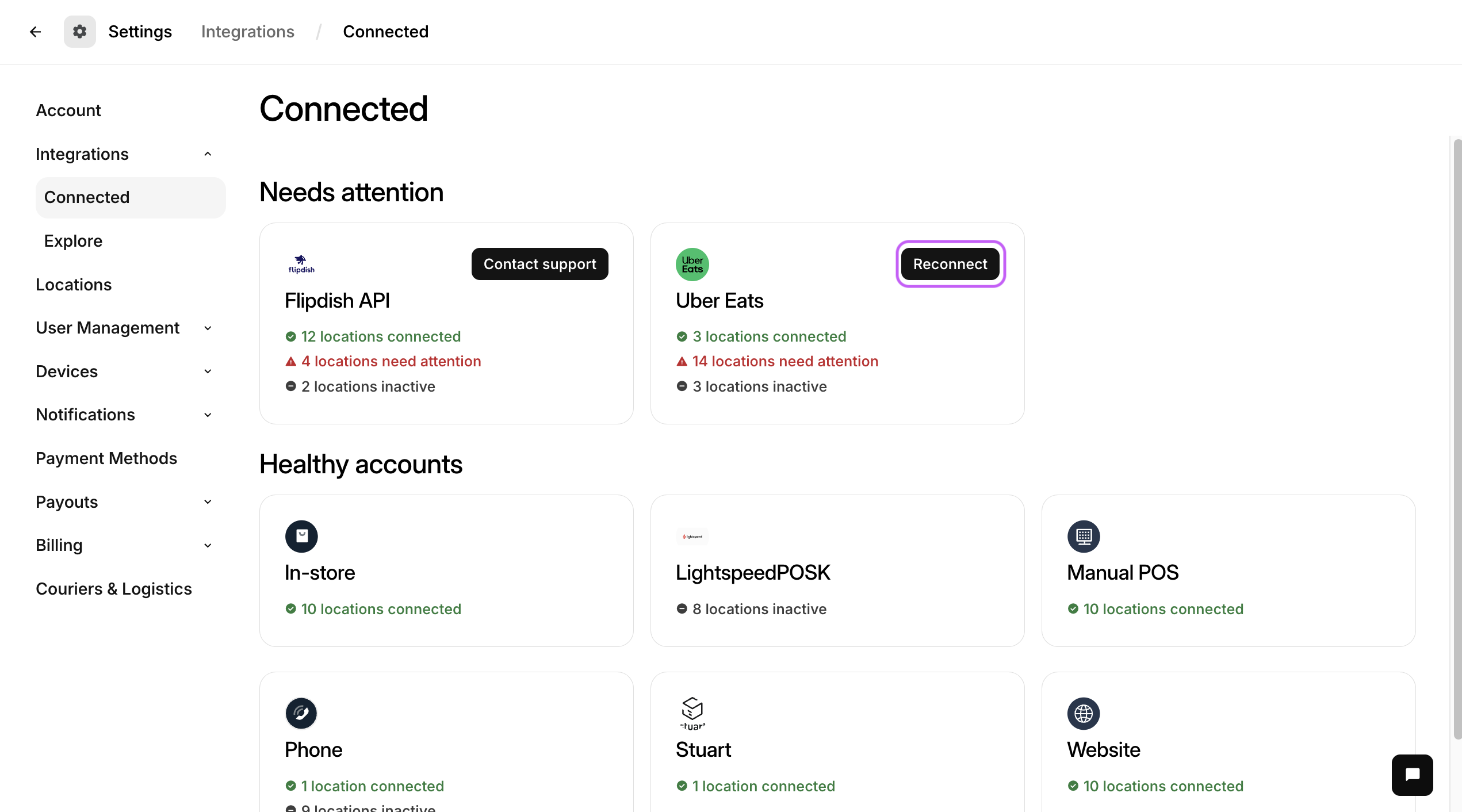The image size is (1462, 812).
Task: Select Explore in the sidebar
Action: click(x=73, y=241)
